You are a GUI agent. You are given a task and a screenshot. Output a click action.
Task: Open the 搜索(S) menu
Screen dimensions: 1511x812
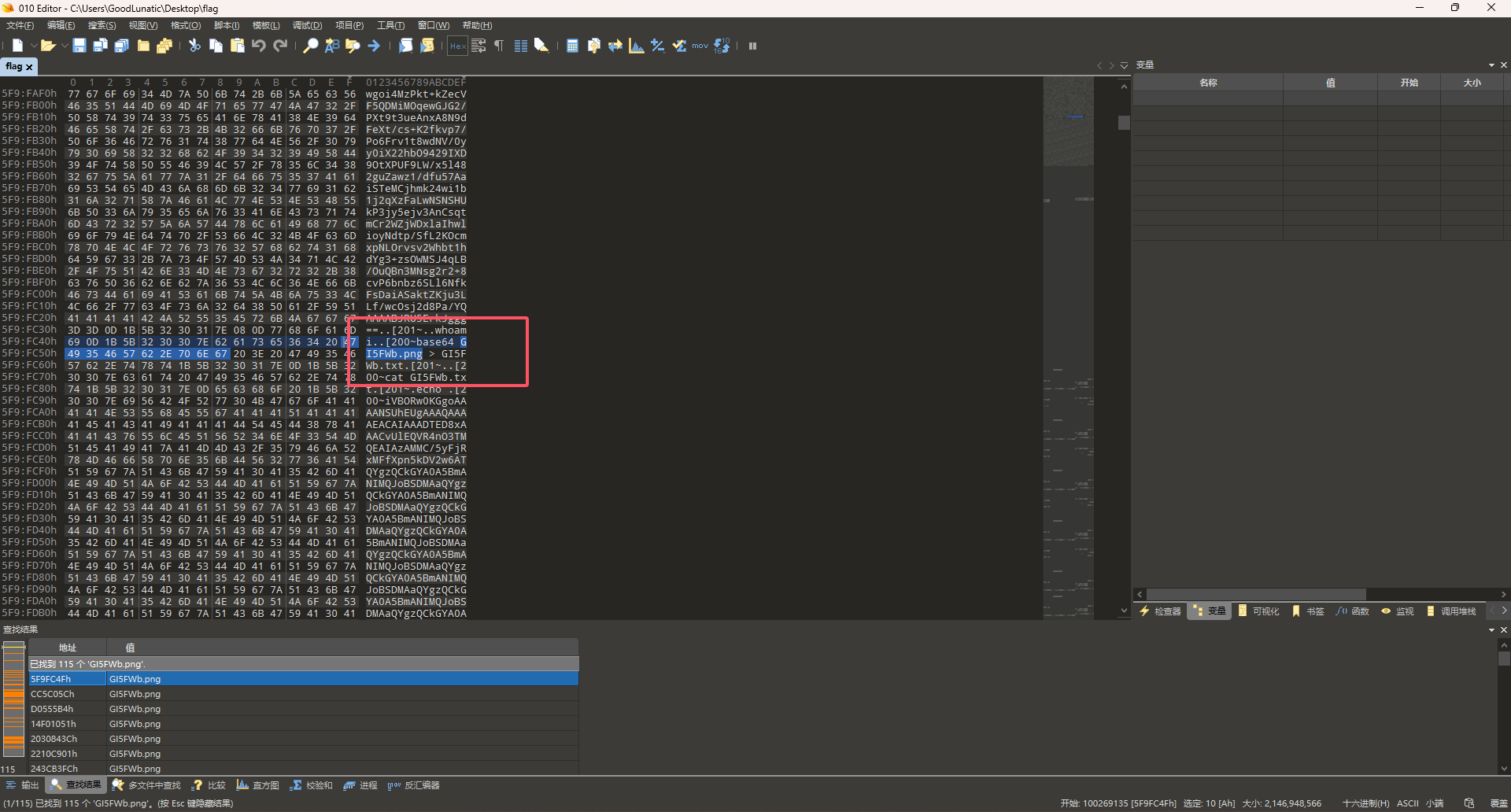102,25
